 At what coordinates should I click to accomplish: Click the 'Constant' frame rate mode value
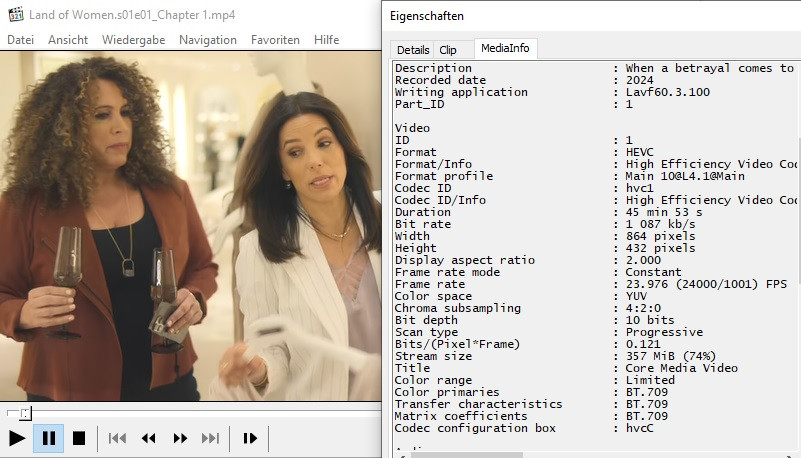tap(653, 272)
